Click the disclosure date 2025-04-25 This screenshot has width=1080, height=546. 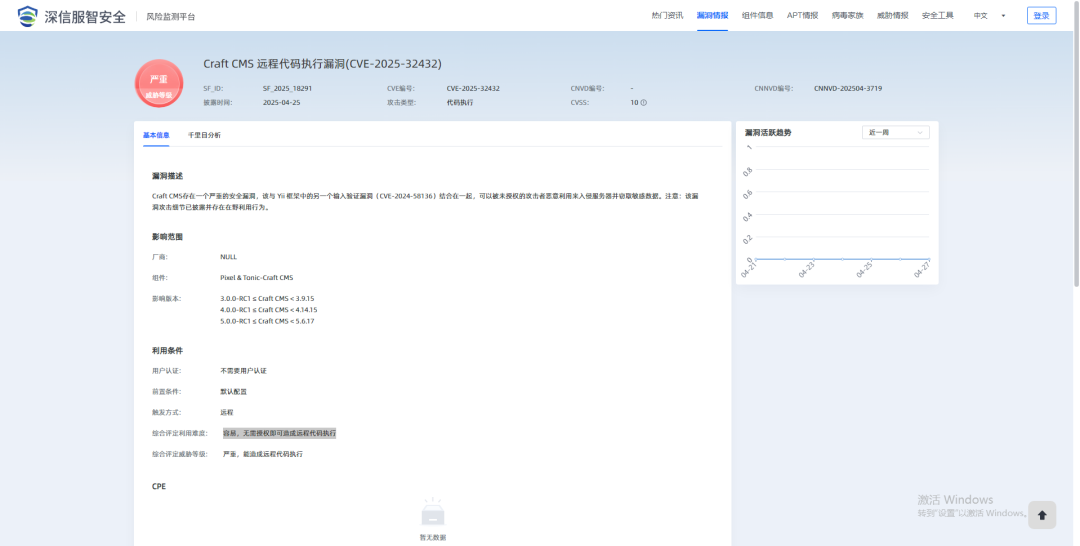[282, 103]
